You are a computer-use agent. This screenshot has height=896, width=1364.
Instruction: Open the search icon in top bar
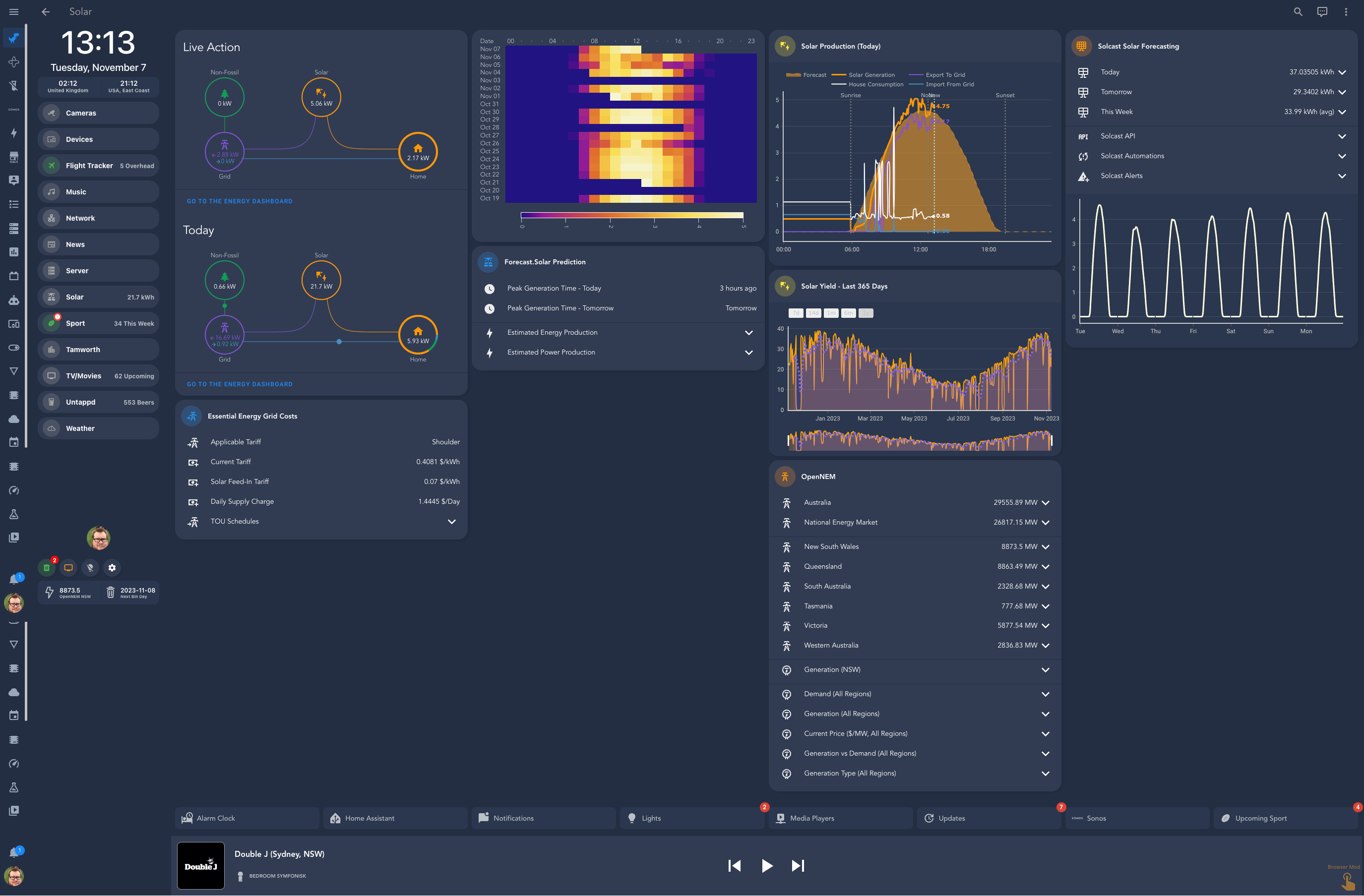tap(1298, 11)
